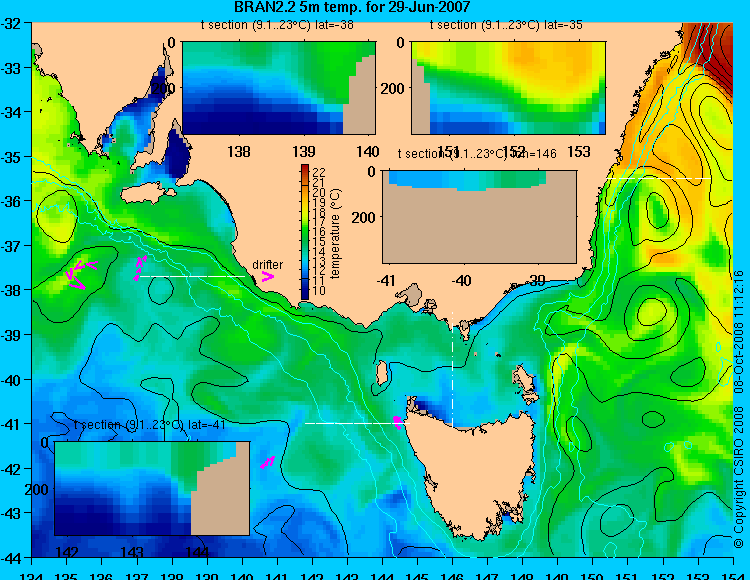Click the vertical temperature color bar
The height and width of the screenshot is (580, 750).
click(305, 232)
